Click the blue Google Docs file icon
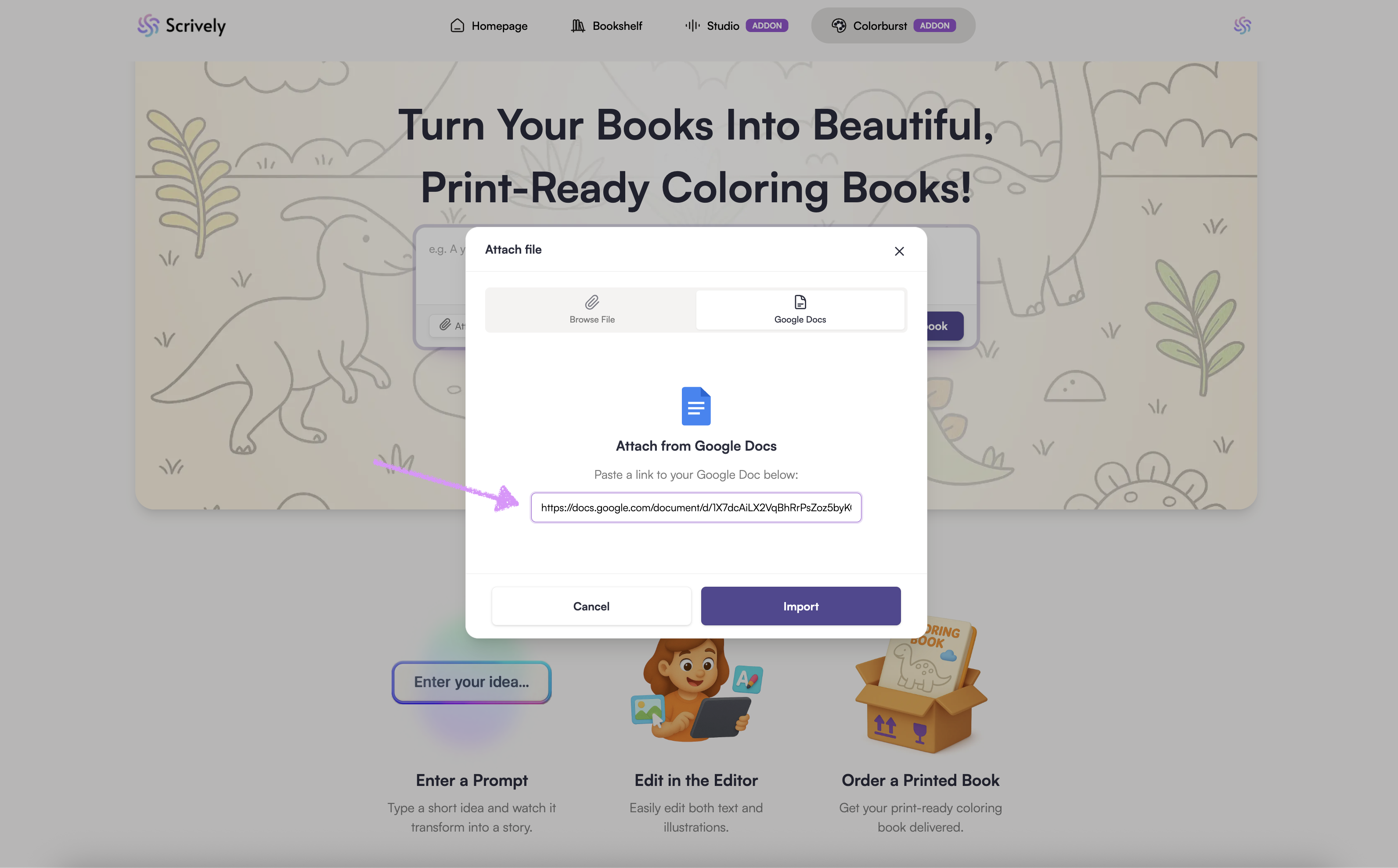This screenshot has height=868, width=1398. [696, 406]
